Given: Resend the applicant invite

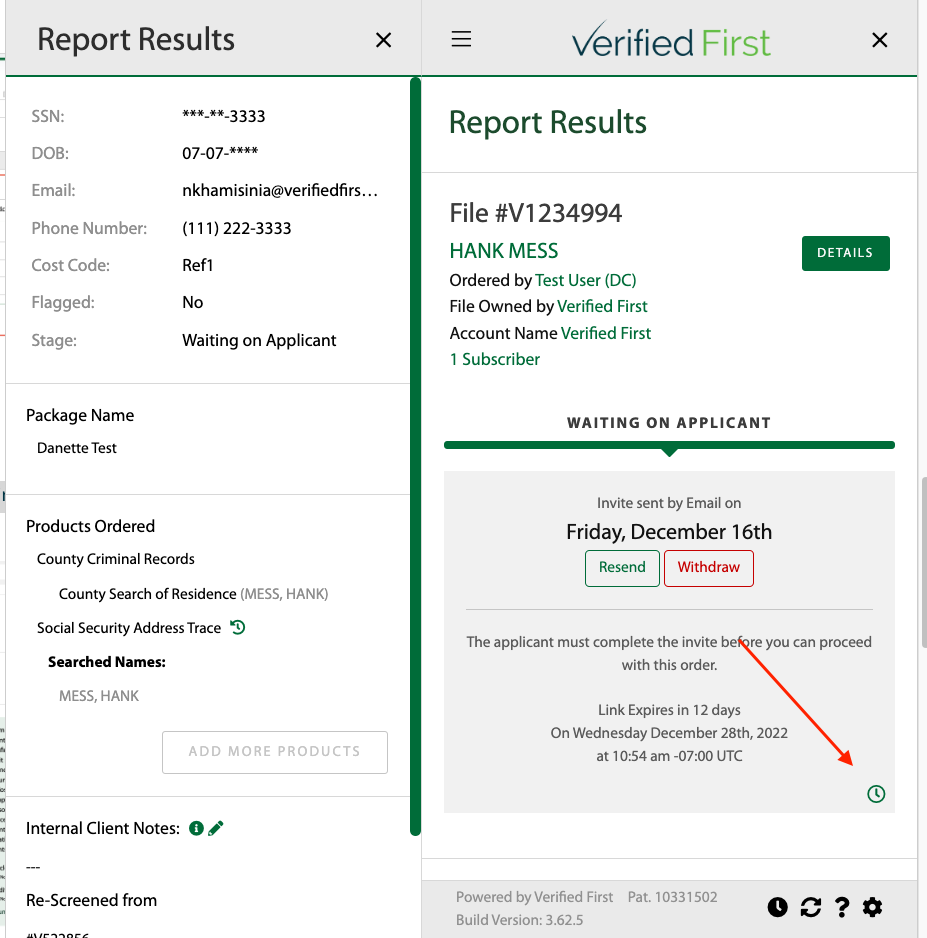Looking at the screenshot, I should [x=622, y=568].
